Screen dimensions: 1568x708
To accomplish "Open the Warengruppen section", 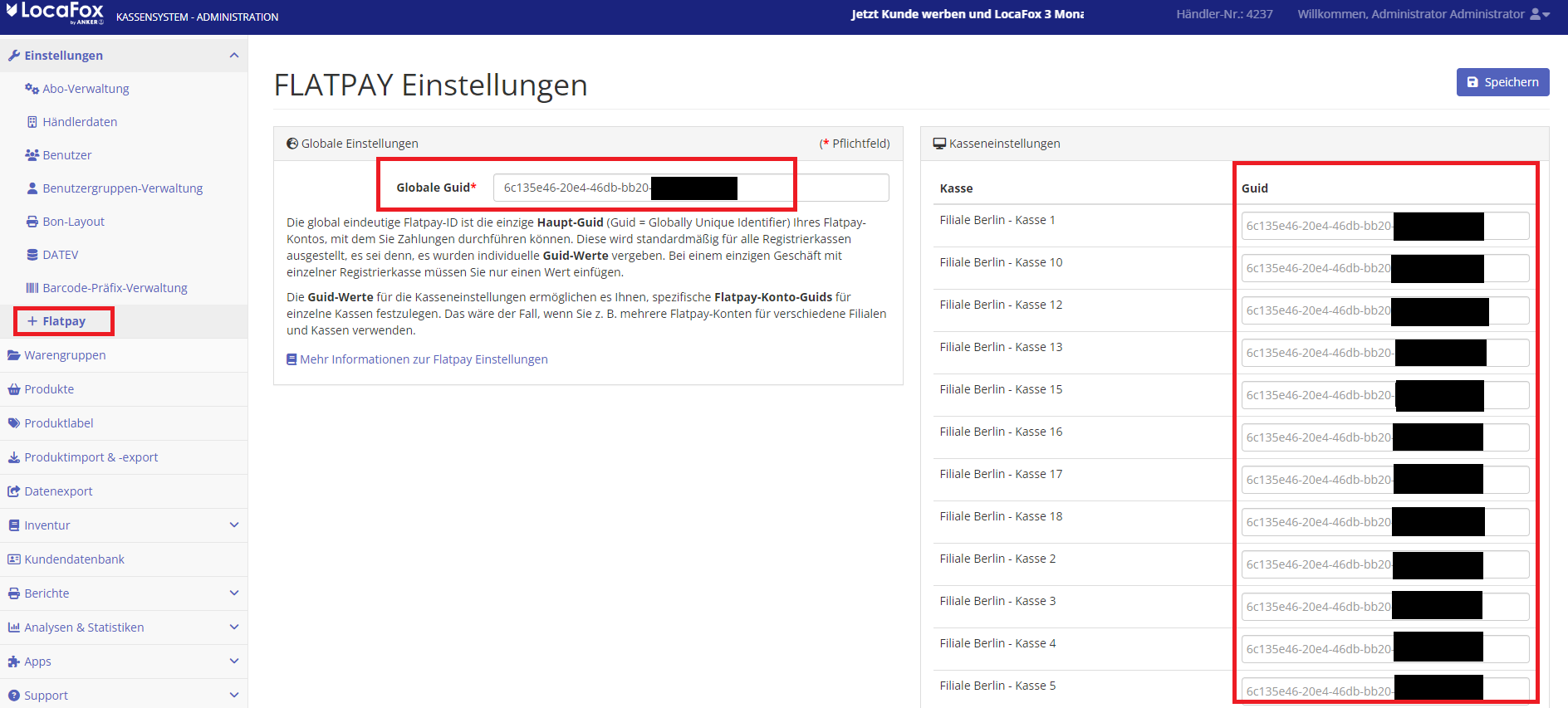I will 65,355.
